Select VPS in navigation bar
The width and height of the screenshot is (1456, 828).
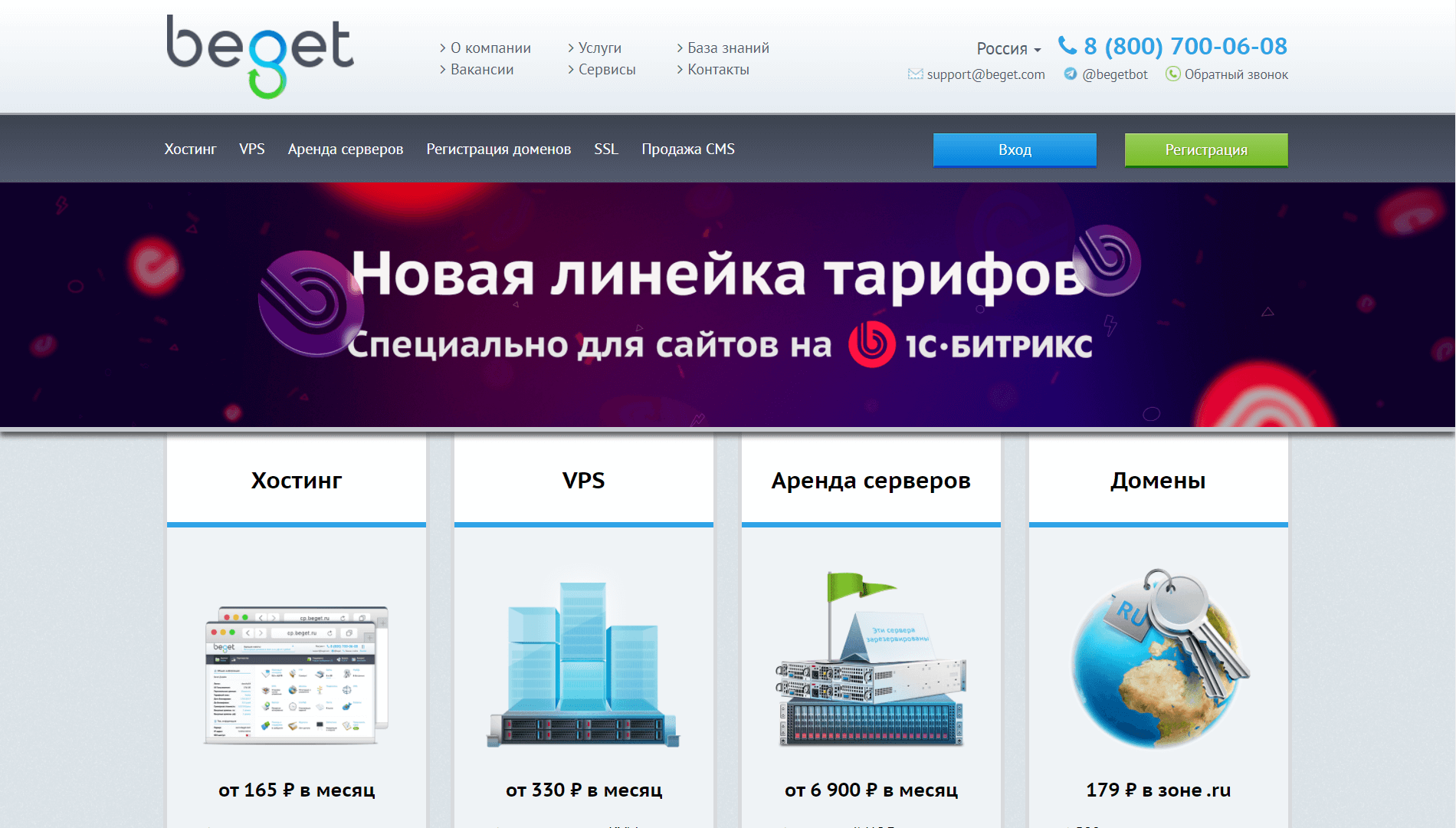[252, 149]
